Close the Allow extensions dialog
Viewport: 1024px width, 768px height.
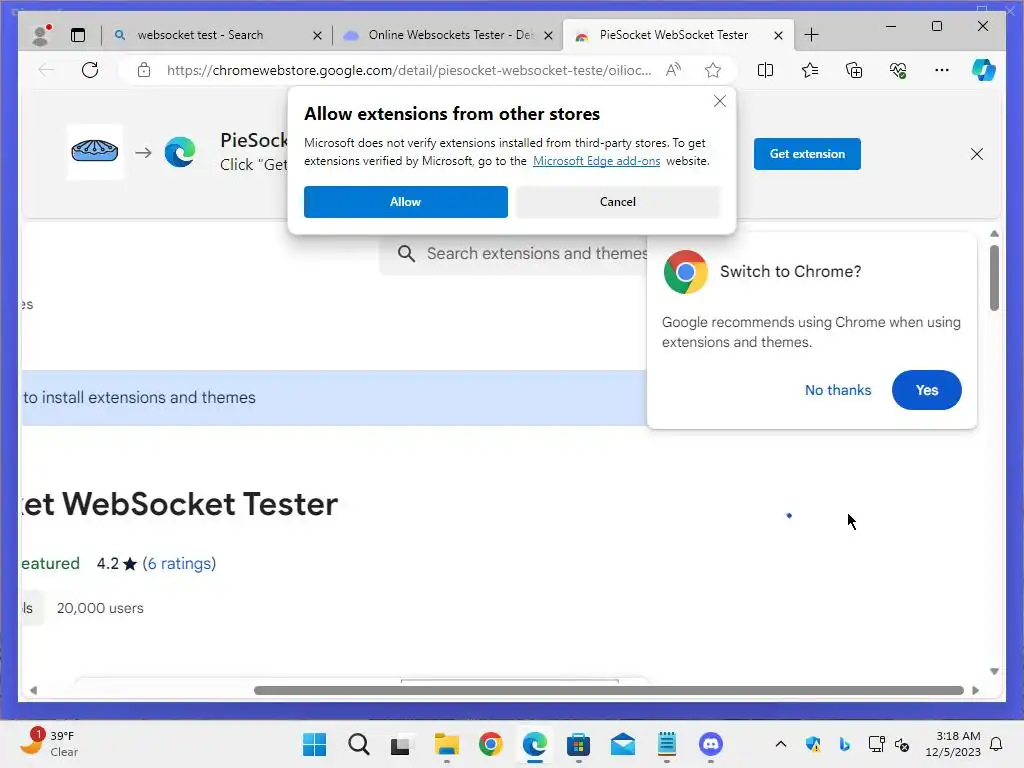click(x=720, y=101)
